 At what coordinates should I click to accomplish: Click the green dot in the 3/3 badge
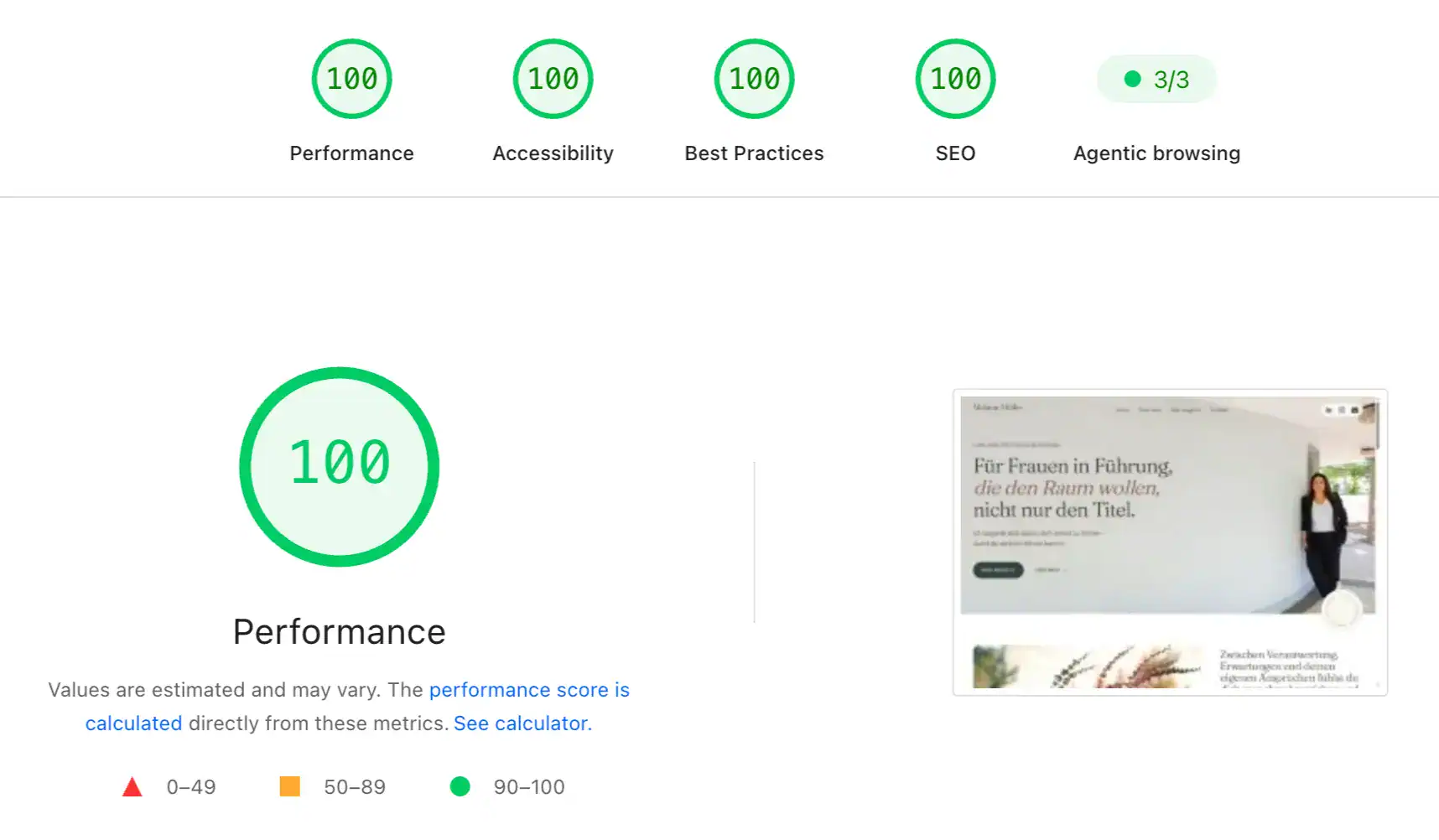[x=1132, y=79]
